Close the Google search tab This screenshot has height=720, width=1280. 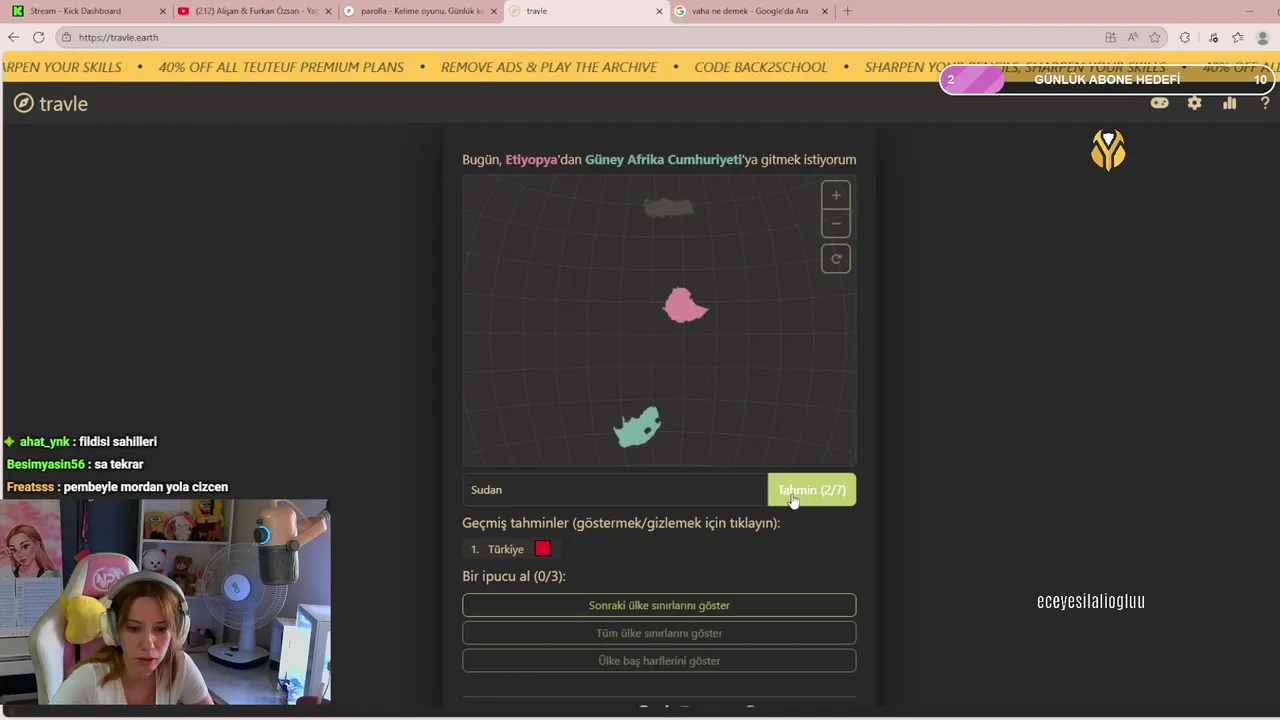pos(825,11)
